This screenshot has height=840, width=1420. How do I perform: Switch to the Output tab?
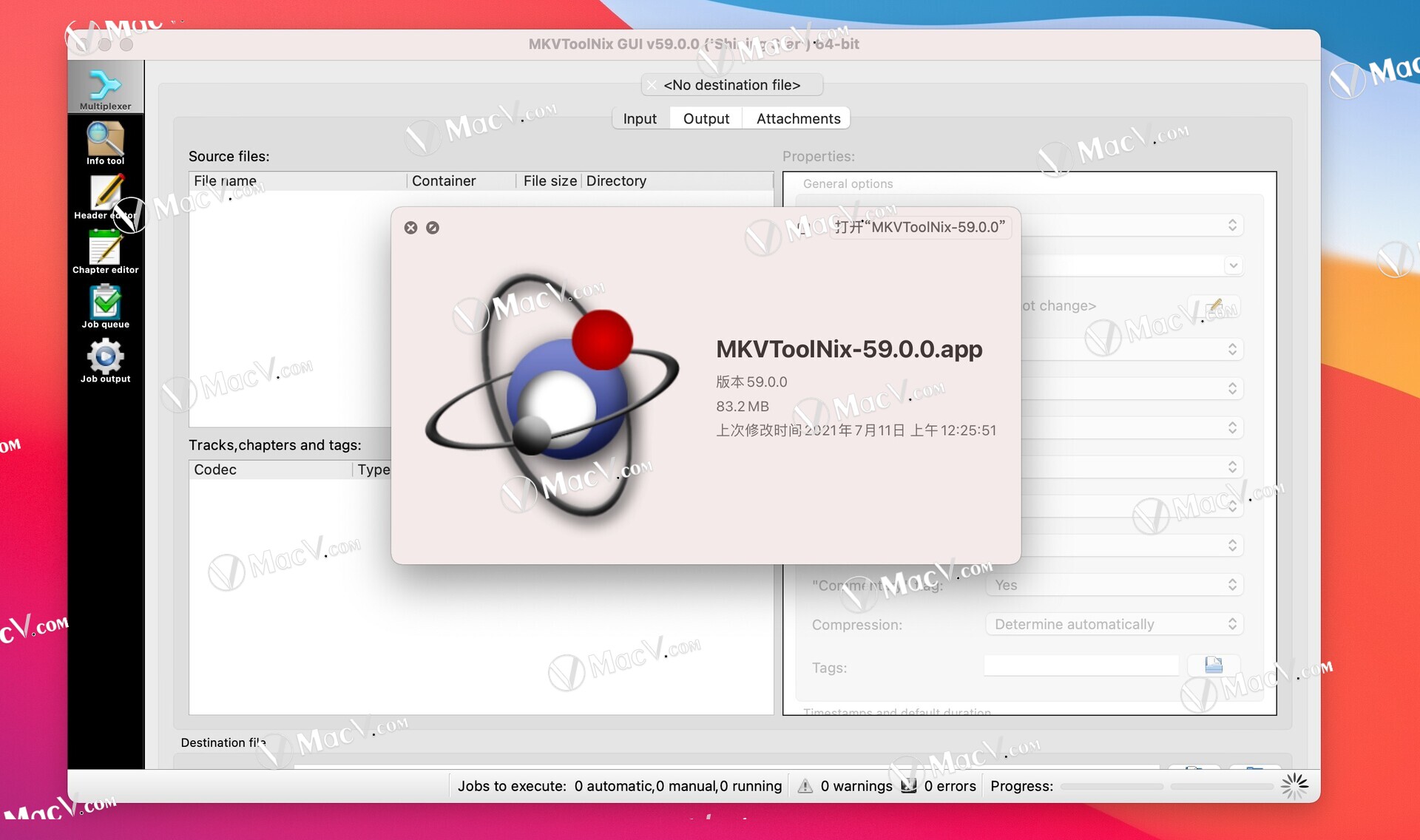(706, 119)
